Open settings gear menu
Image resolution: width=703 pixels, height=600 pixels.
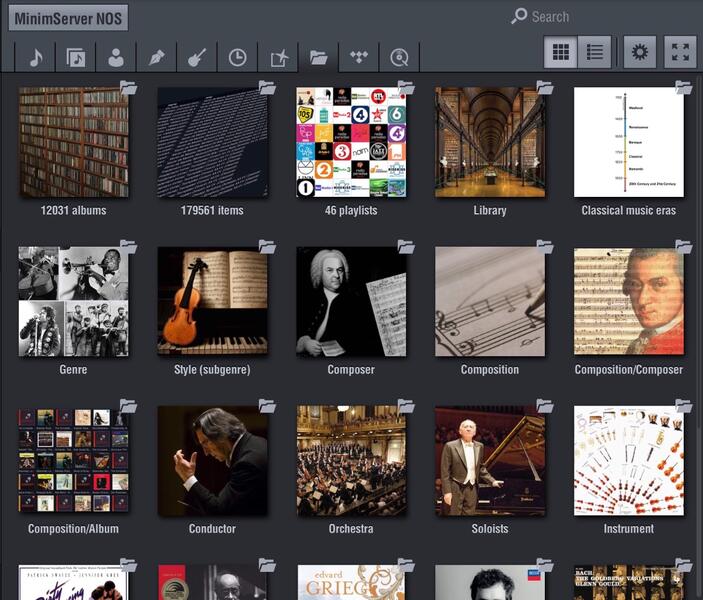(640, 52)
